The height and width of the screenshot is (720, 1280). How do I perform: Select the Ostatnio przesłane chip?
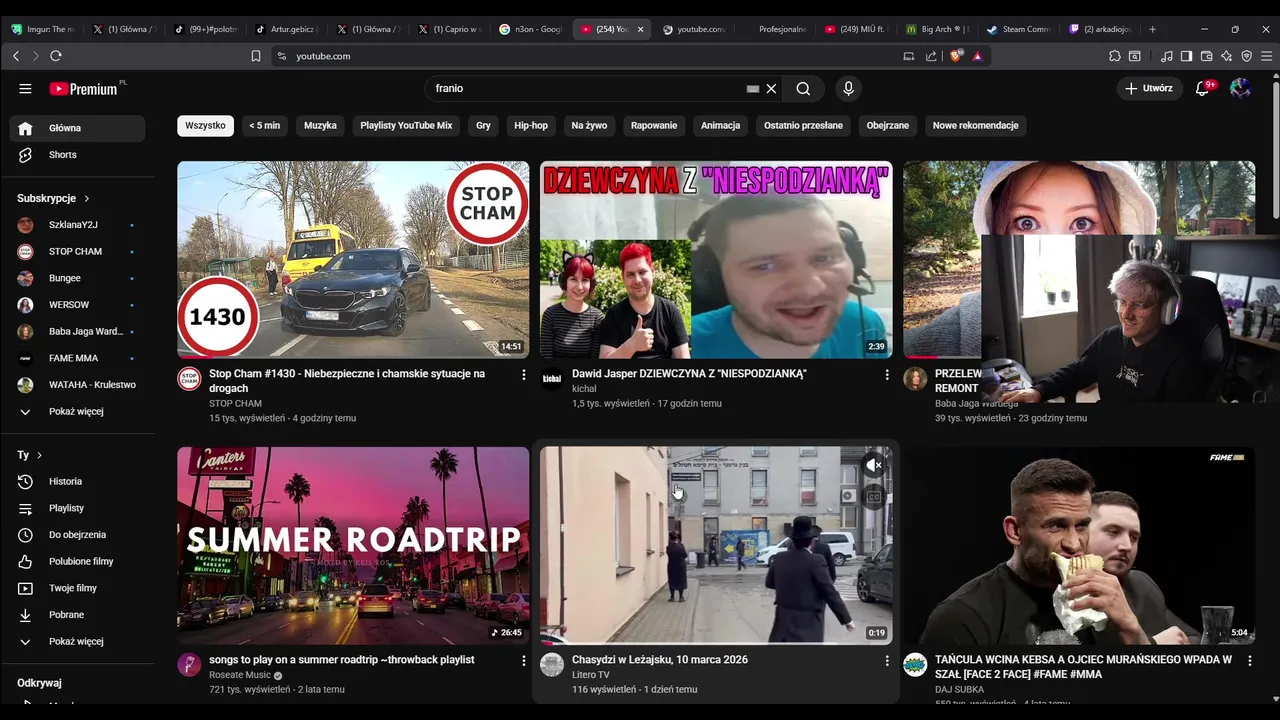tap(803, 125)
